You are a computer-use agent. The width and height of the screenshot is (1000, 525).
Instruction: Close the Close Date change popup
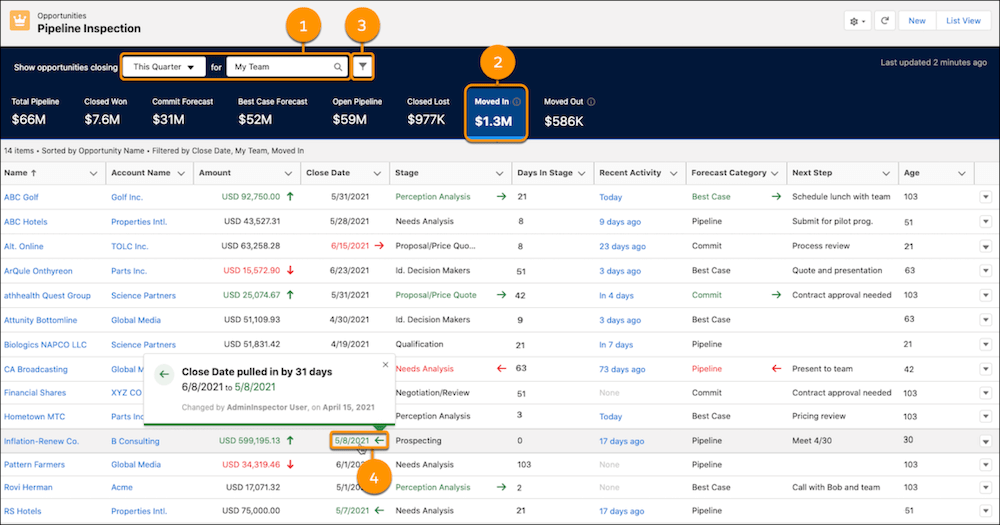(x=386, y=365)
